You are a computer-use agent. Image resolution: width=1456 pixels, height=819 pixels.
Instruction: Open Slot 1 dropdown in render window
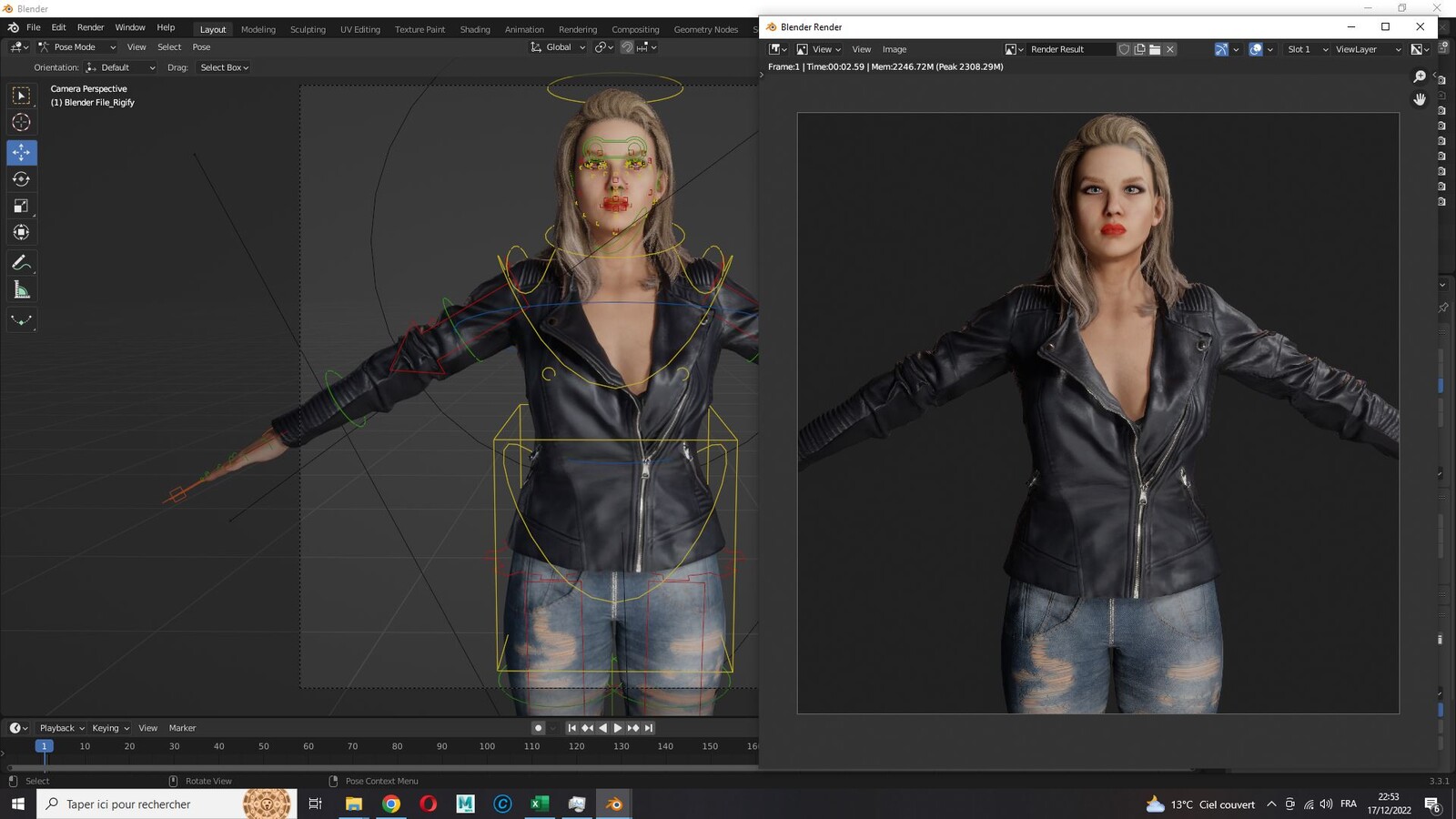tap(1307, 49)
